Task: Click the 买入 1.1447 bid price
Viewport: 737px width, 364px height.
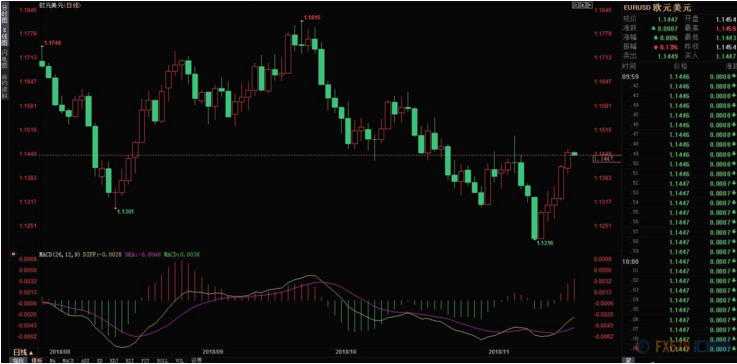Action: pyautogui.click(x=725, y=56)
